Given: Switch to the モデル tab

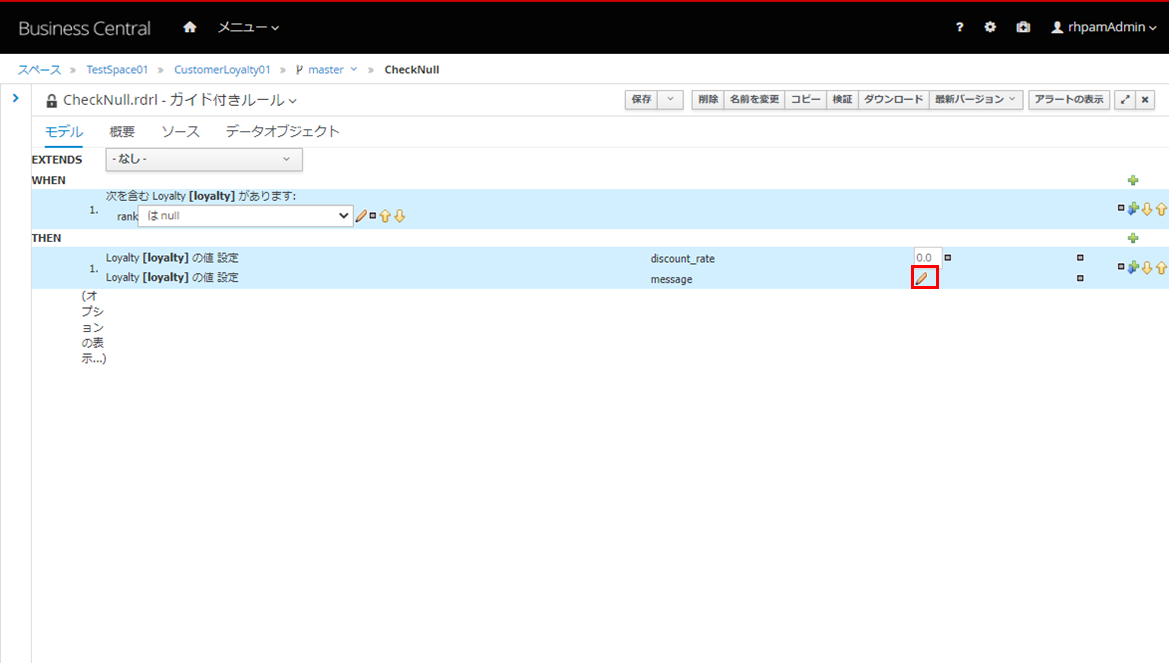Looking at the screenshot, I should tap(63, 132).
